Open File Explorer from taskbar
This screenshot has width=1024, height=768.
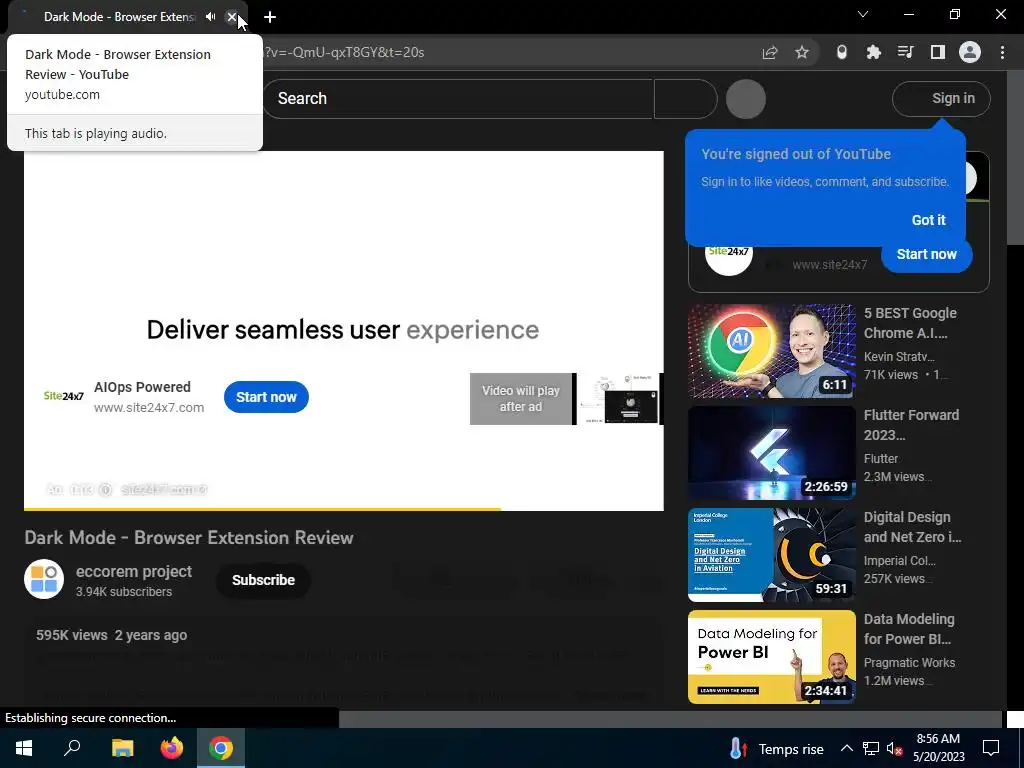coord(122,748)
